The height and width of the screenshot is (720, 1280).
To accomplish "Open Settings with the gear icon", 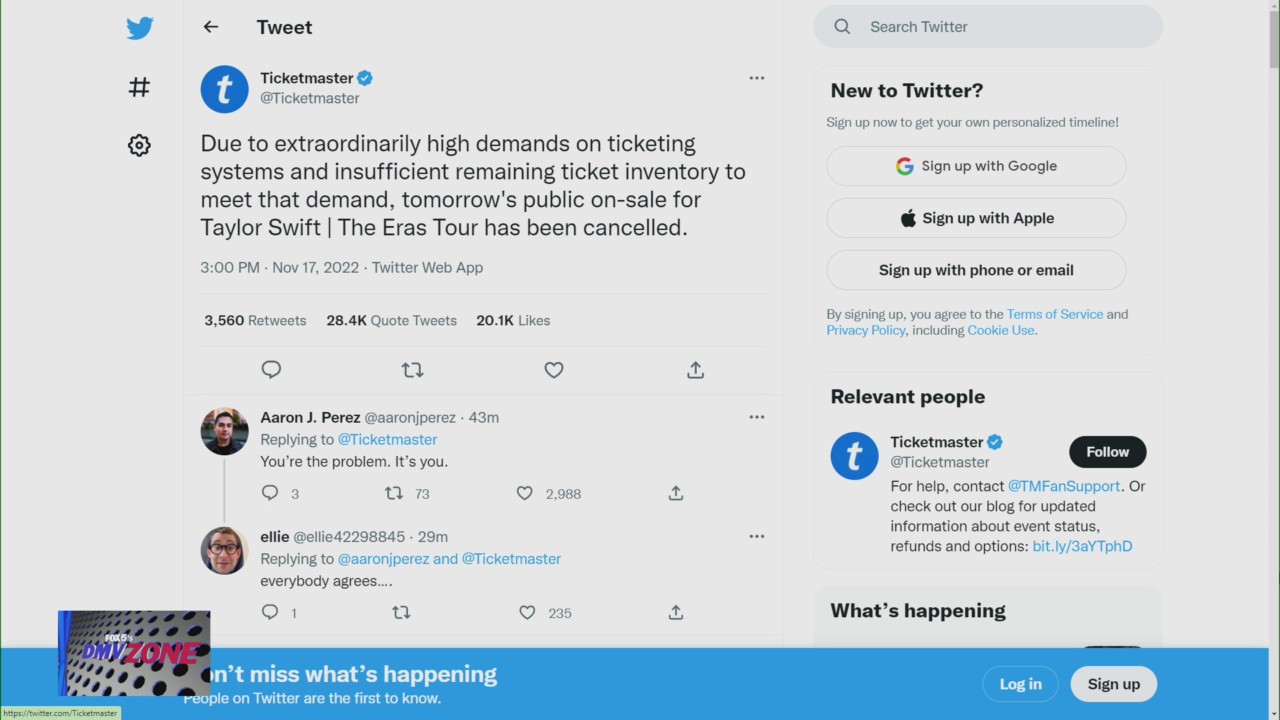I will coord(139,145).
